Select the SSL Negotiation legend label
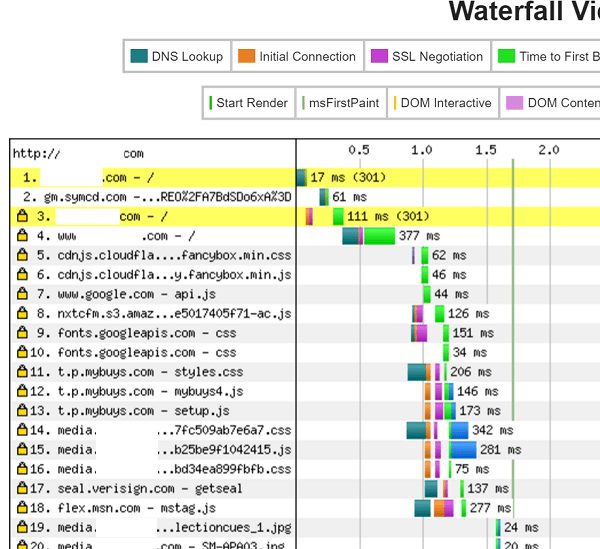Screen dimensions: 600x549 437,56
